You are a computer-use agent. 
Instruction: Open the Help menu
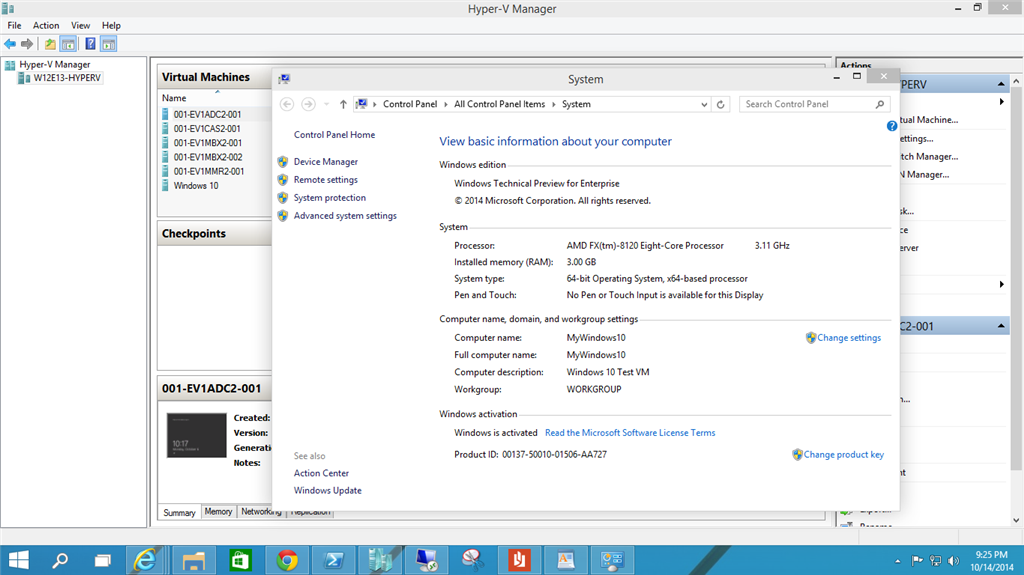click(111, 25)
